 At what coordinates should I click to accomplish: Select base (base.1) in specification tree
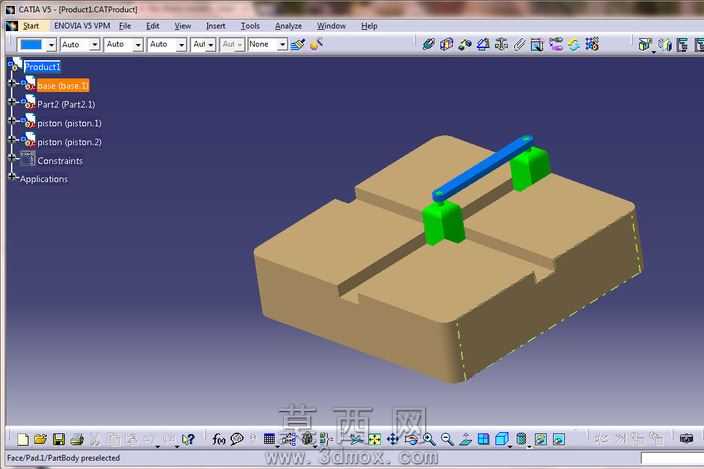point(63,85)
